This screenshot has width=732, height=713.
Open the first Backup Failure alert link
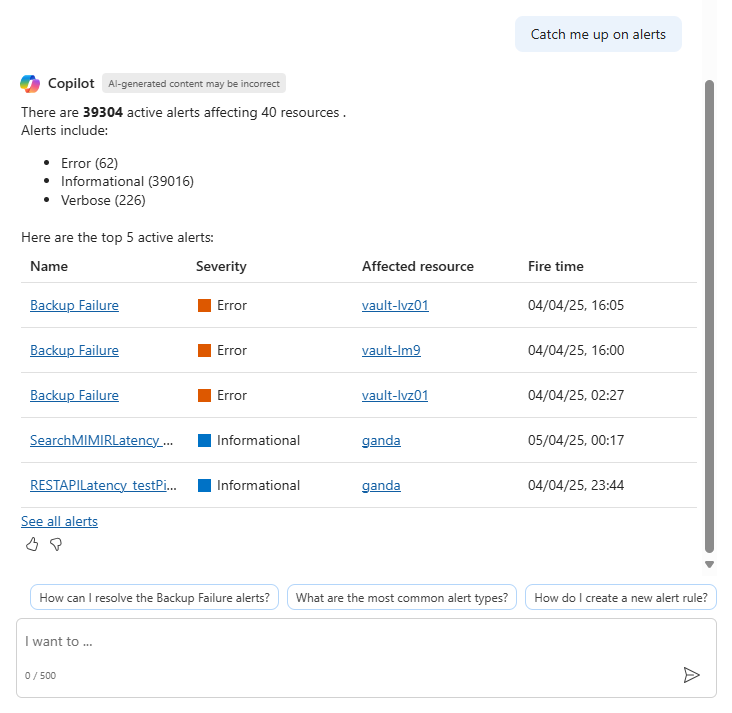[74, 306]
